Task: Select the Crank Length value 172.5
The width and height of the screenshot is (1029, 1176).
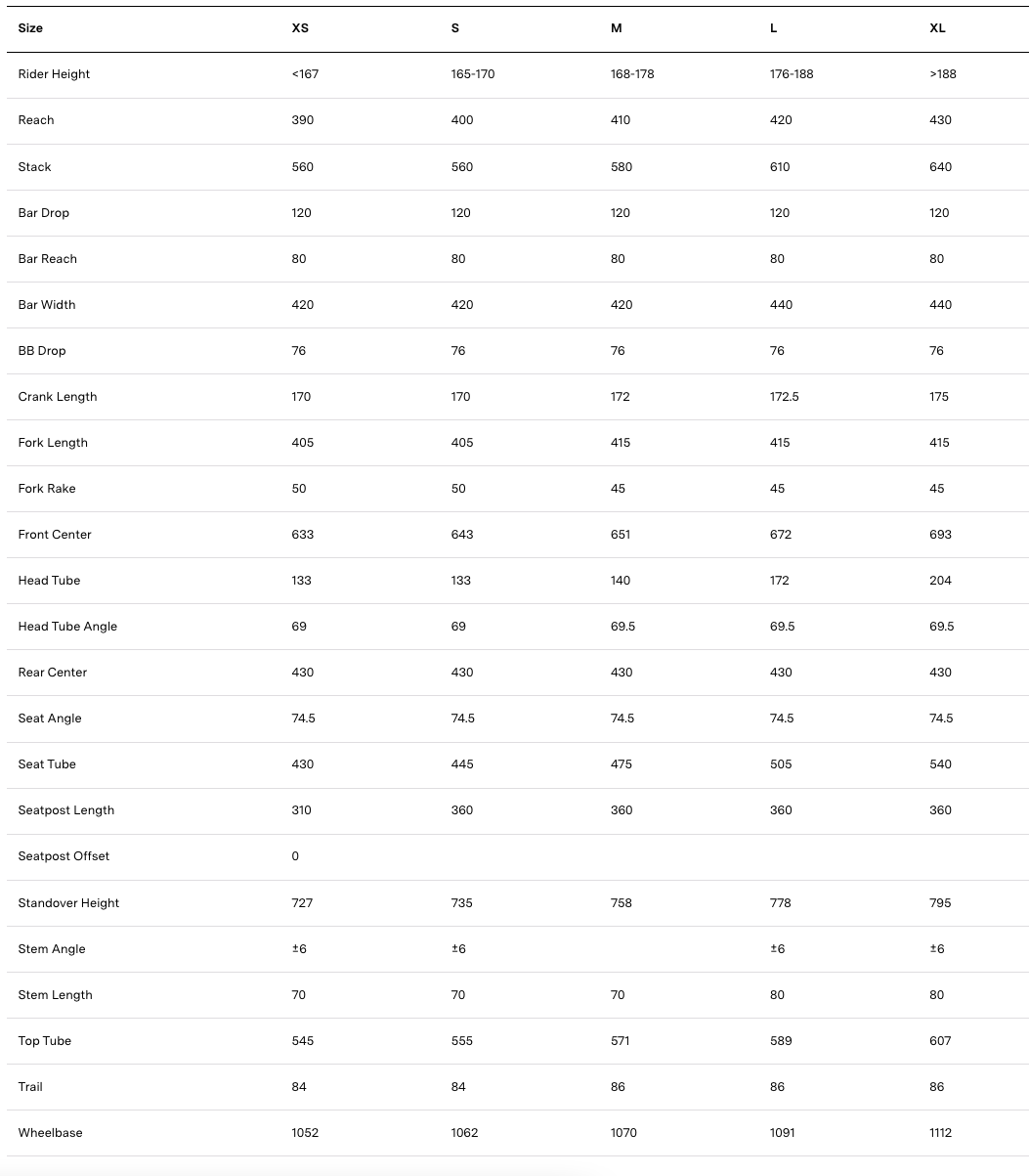Action: coord(785,397)
